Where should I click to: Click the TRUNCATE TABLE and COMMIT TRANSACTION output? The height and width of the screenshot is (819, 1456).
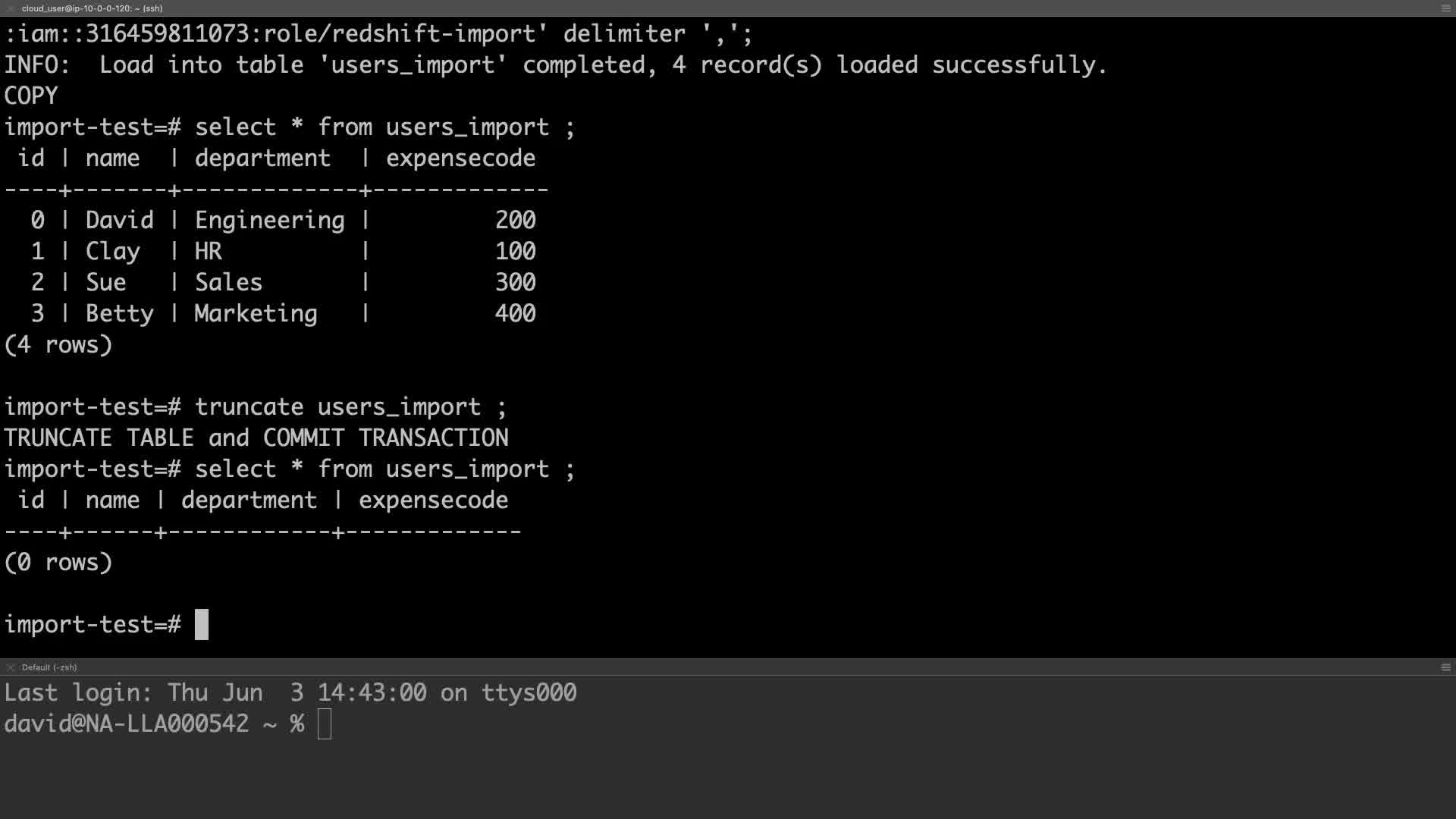tap(256, 438)
